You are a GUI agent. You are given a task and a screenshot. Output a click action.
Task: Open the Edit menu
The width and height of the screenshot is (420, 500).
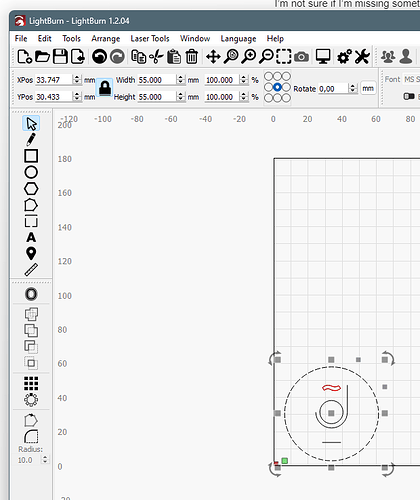45,39
